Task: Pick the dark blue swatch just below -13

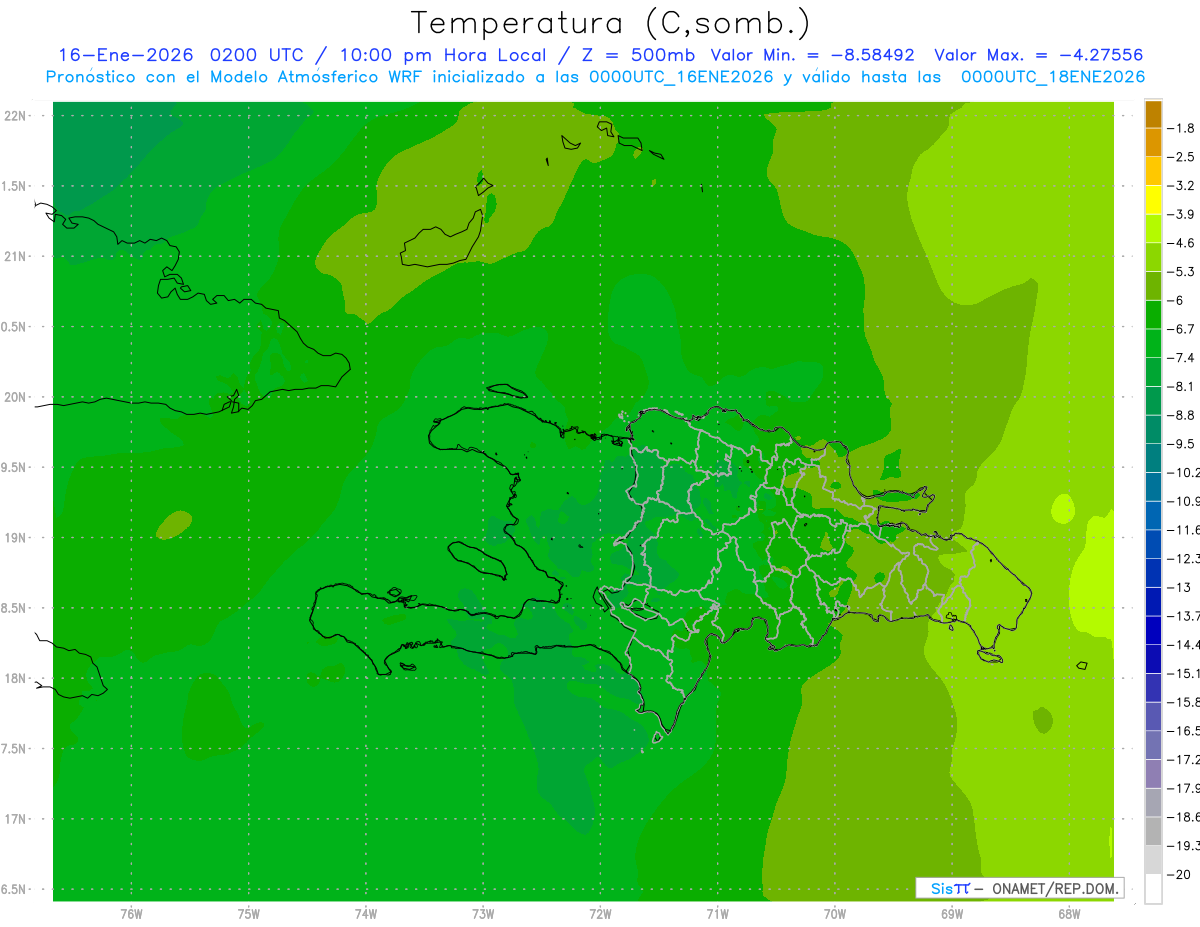Action: click(1153, 602)
